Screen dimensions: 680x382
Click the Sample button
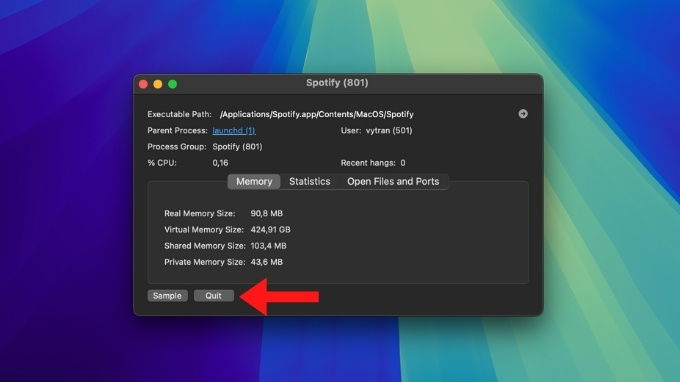[167, 296]
